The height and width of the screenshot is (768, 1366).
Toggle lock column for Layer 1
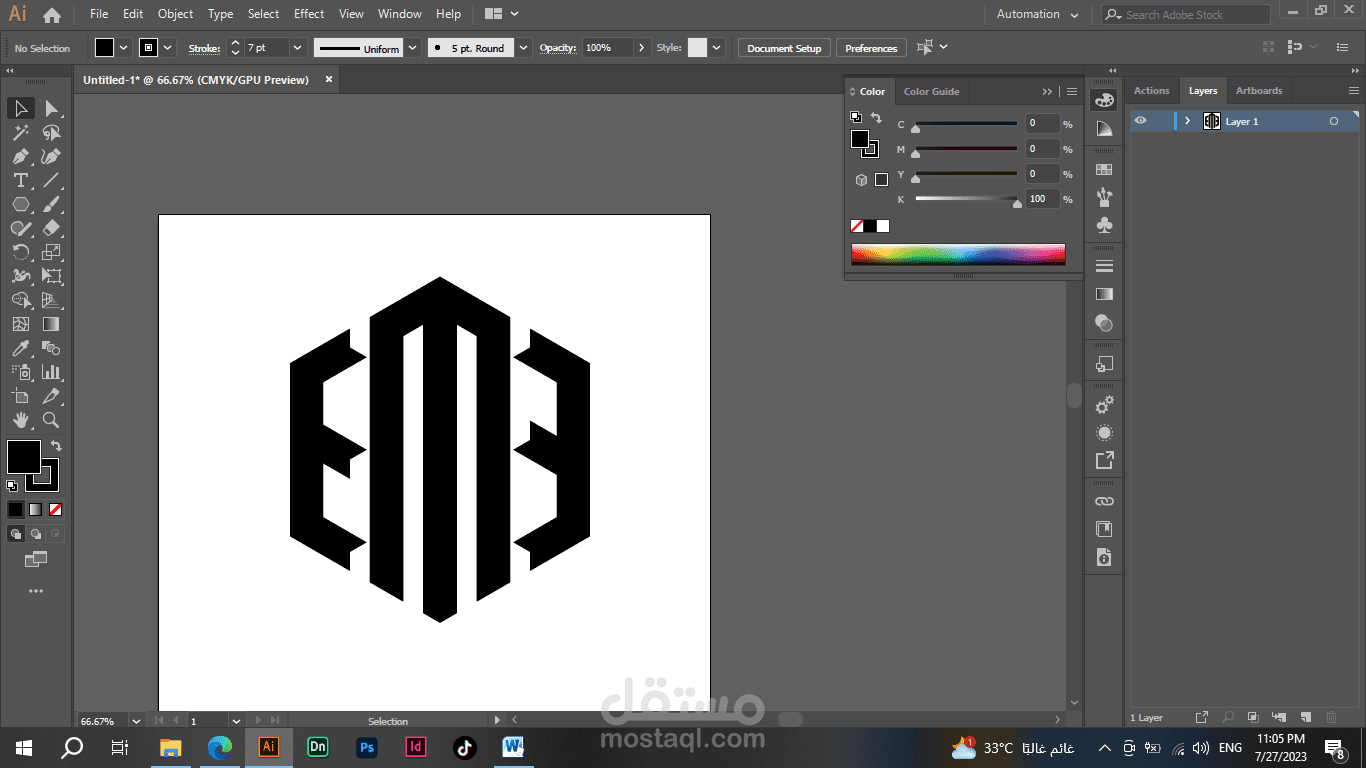(x=1161, y=121)
